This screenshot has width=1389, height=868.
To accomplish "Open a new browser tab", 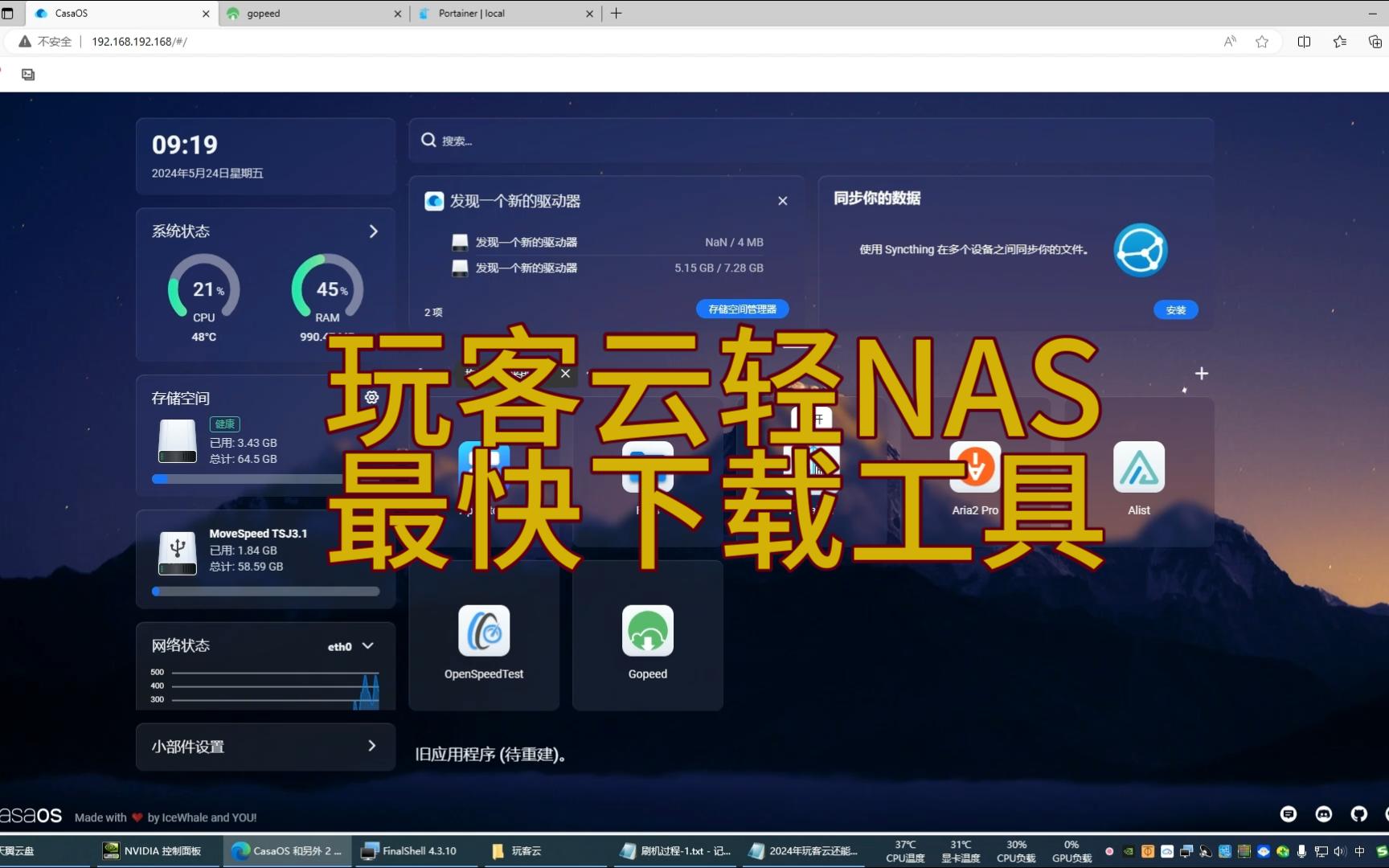I will coord(617,14).
